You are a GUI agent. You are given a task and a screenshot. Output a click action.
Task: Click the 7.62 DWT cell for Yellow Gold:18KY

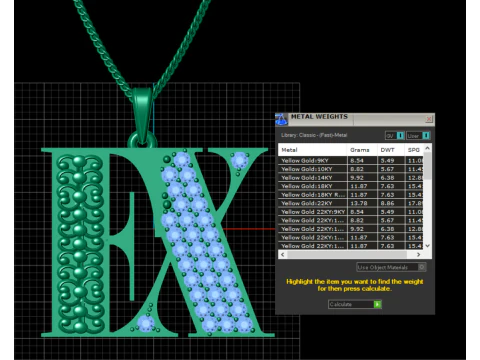pos(391,186)
